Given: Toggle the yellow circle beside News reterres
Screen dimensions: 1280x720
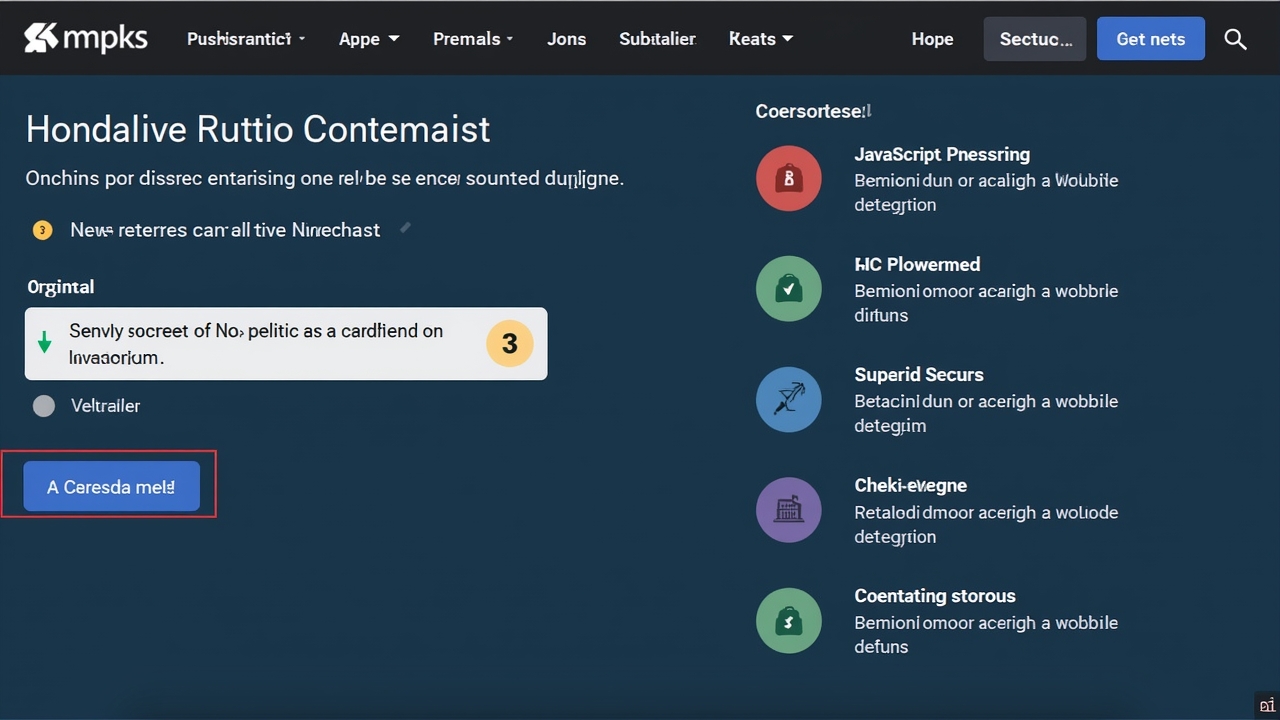Looking at the screenshot, I should (x=42, y=230).
